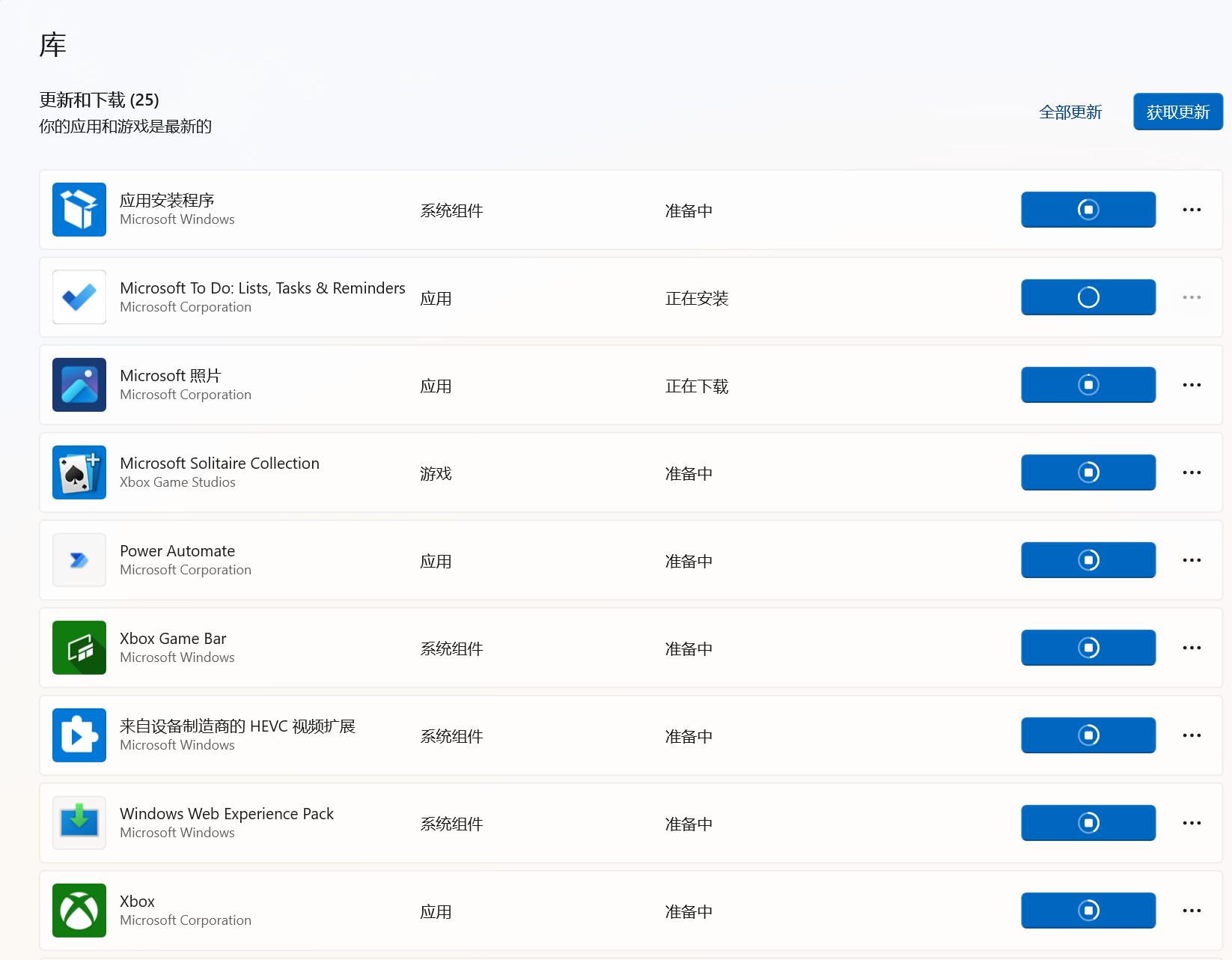Stop the HEVC 视频扩展 pending update
Image resolution: width=1232 pixels, height=960 pixels.
[1088, 735]
